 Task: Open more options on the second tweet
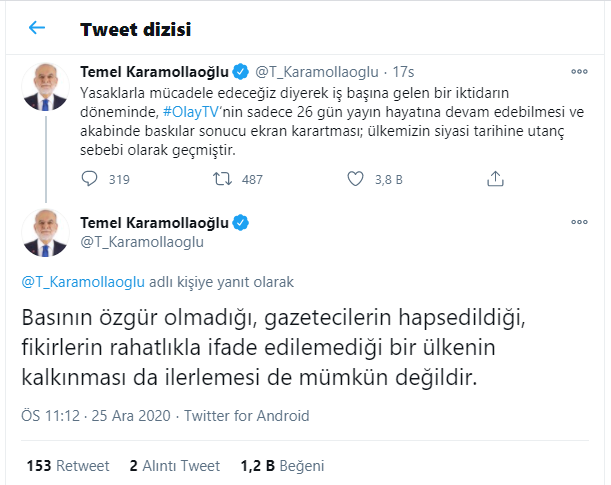(x=579, y=222)
